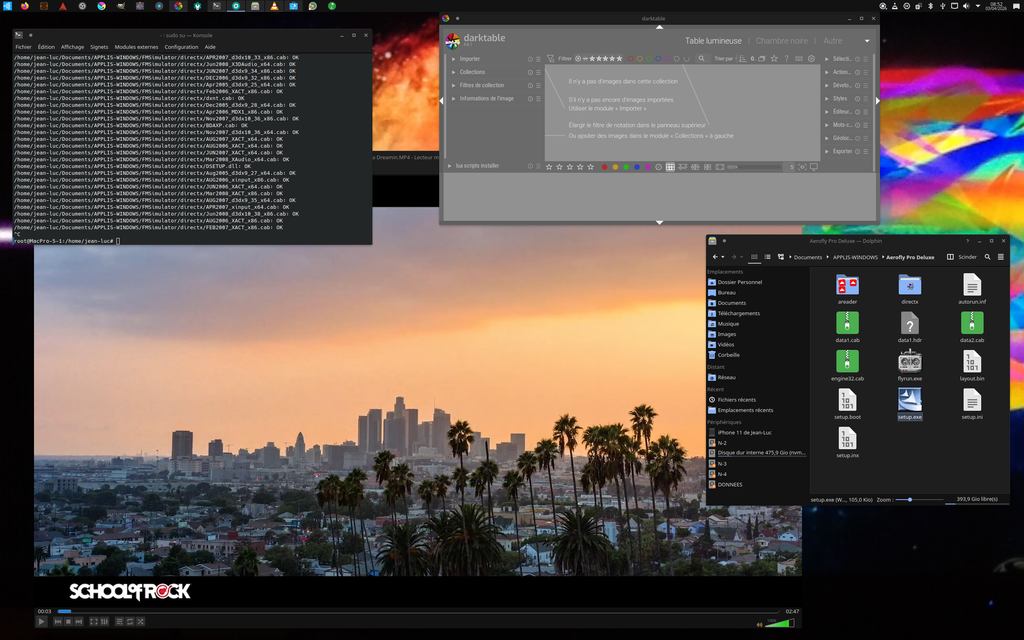1024x640 pixels.
Task: Open Konsole's Édition menu
Action: click(x=46, y=47)
